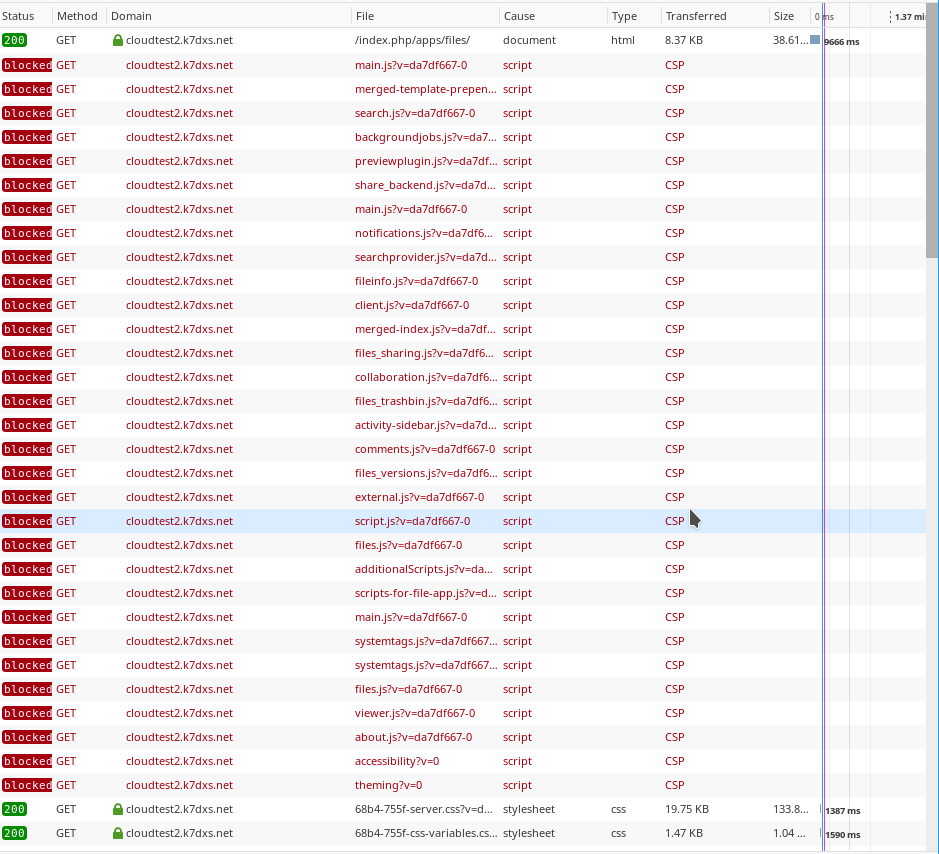This screenshot has width=939, height=854.
Task: Click the blocked badge on the theming?v=0 request
Action: pyautogui.click(x=27, y=785)
